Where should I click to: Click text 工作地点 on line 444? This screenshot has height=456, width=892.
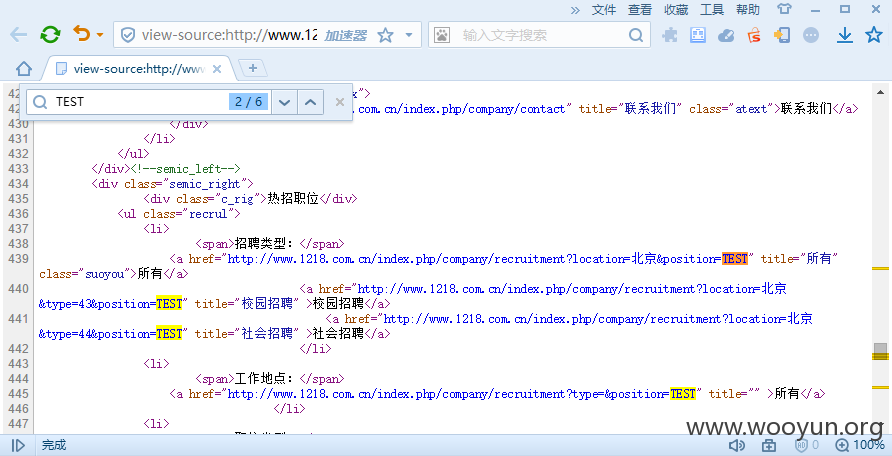click(x=263, y=379)
